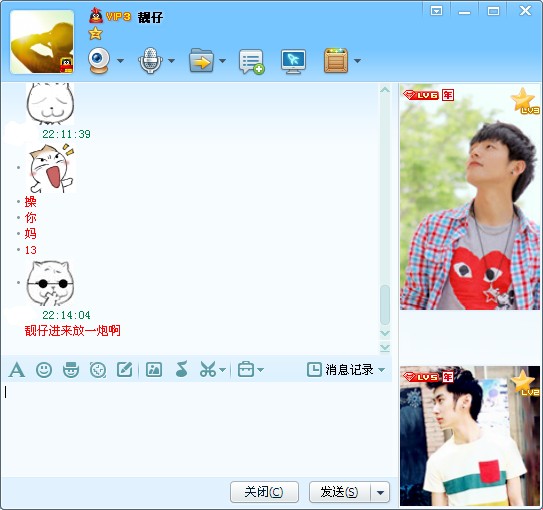543x510 pixels.
Task: Click the LV5 red diamond badge
Action: [421, 377]
